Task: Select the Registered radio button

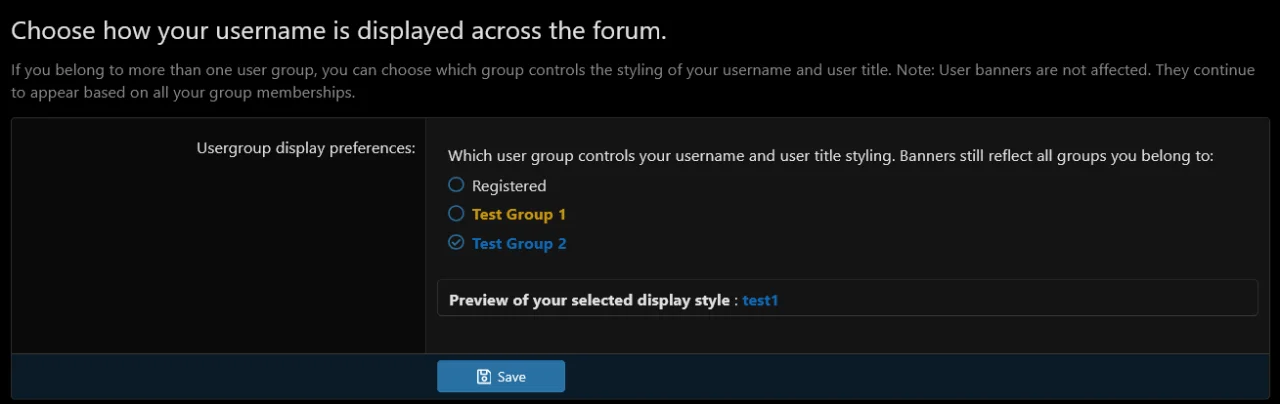Action: pos(456,185)
